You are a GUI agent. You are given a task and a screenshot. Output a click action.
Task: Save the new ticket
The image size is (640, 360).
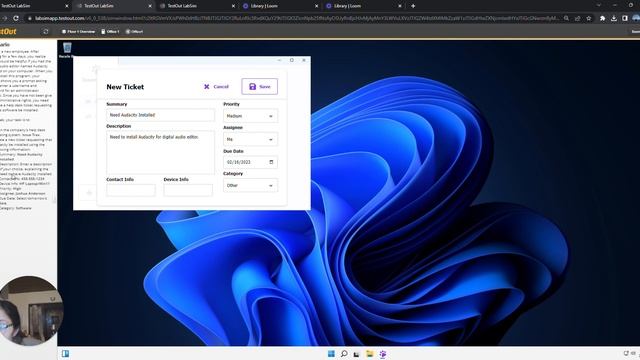[x=260, y=87]
